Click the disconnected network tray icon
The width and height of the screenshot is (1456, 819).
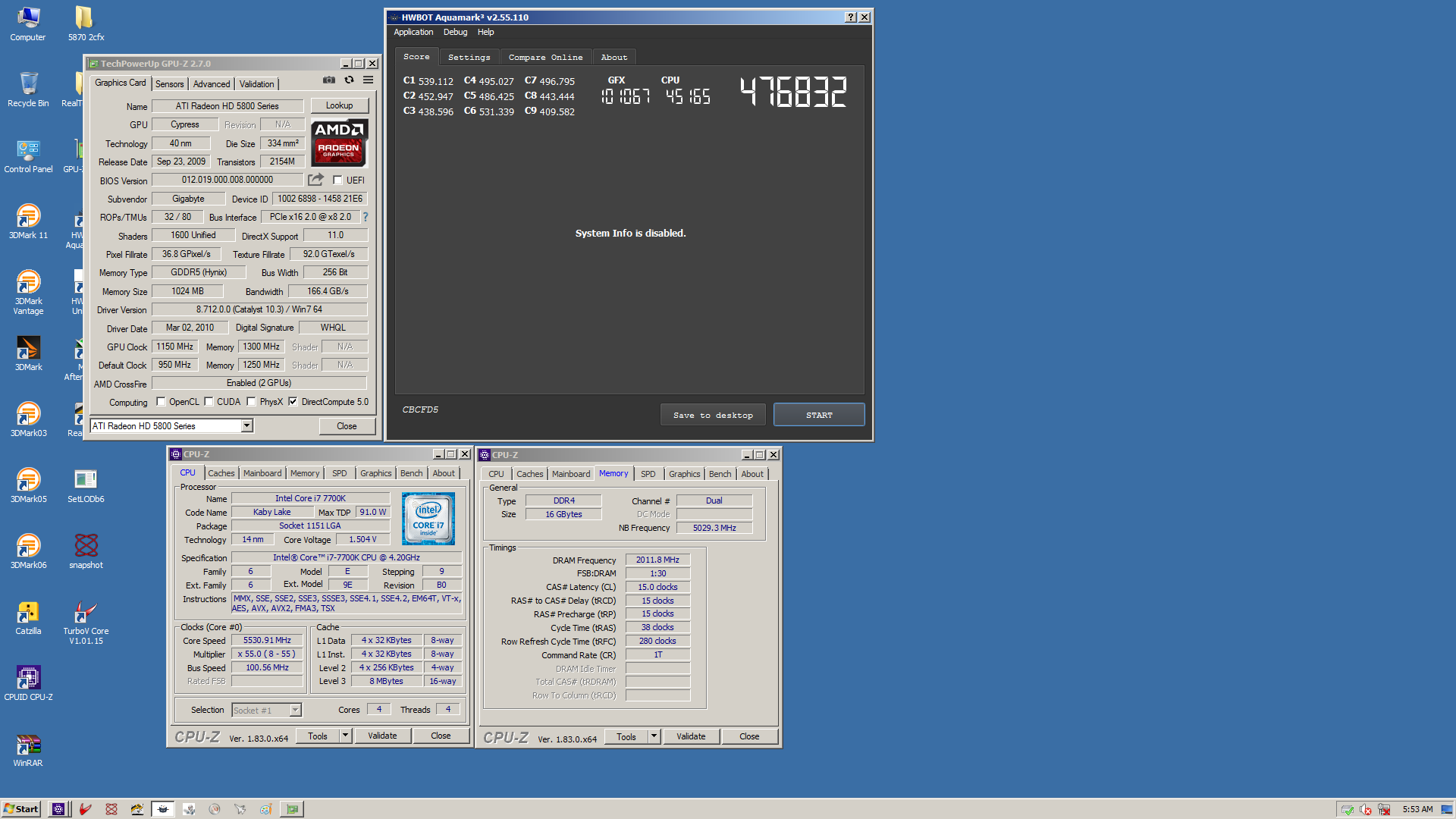pos(1384,809)
